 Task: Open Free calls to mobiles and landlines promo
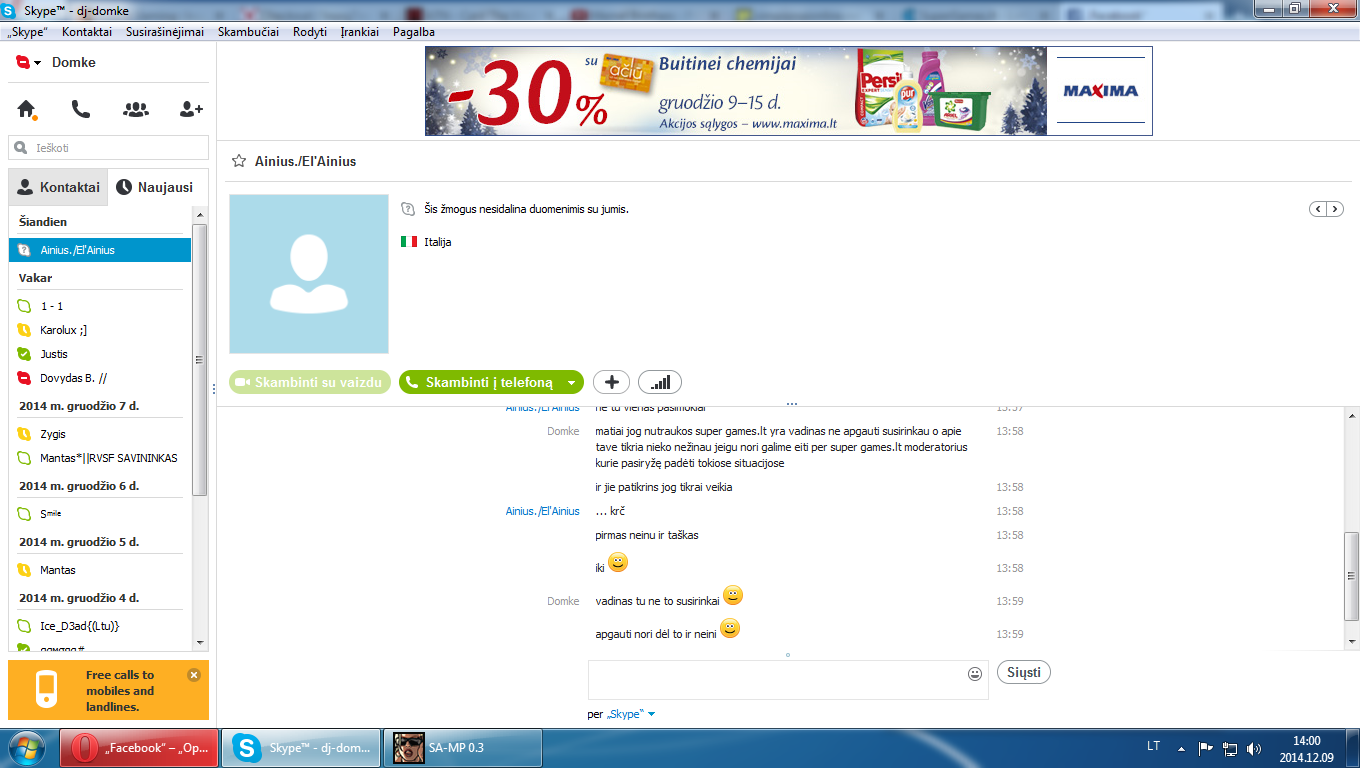click(x=108, y=690)
